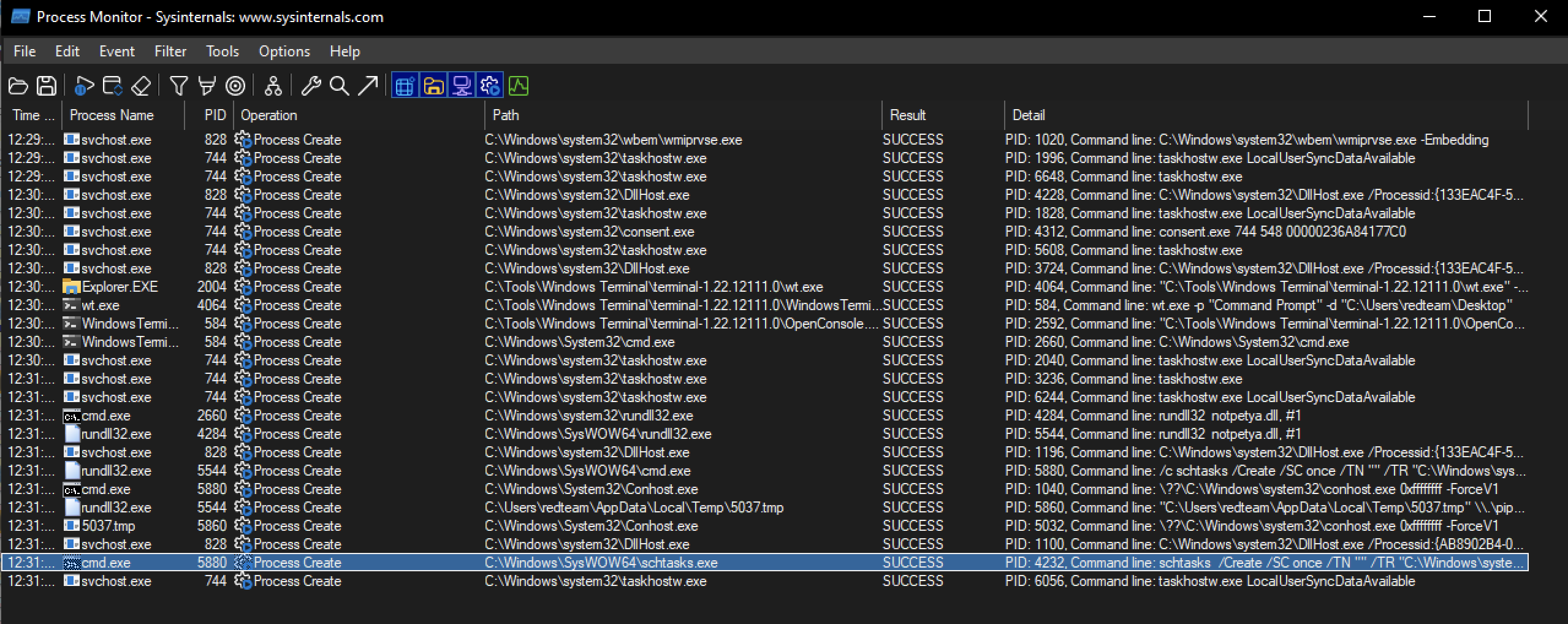Open the Highlight dialog via the highlighter icon
Viewport: 1568px width, 624px height.
point(207,86)
